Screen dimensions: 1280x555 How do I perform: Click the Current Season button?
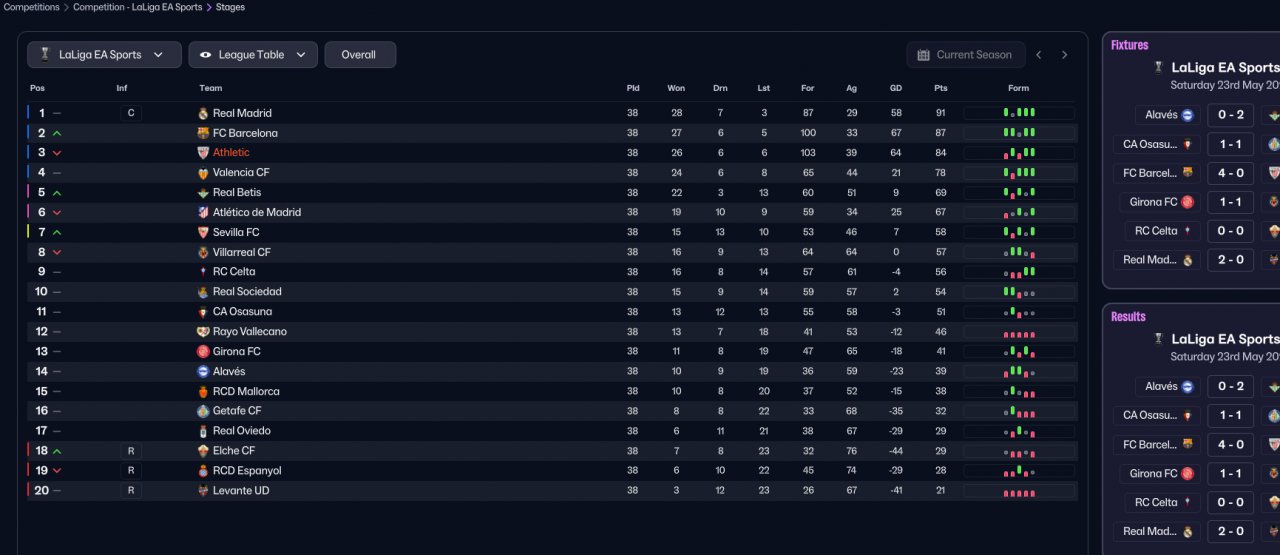[x=965, y=55]
